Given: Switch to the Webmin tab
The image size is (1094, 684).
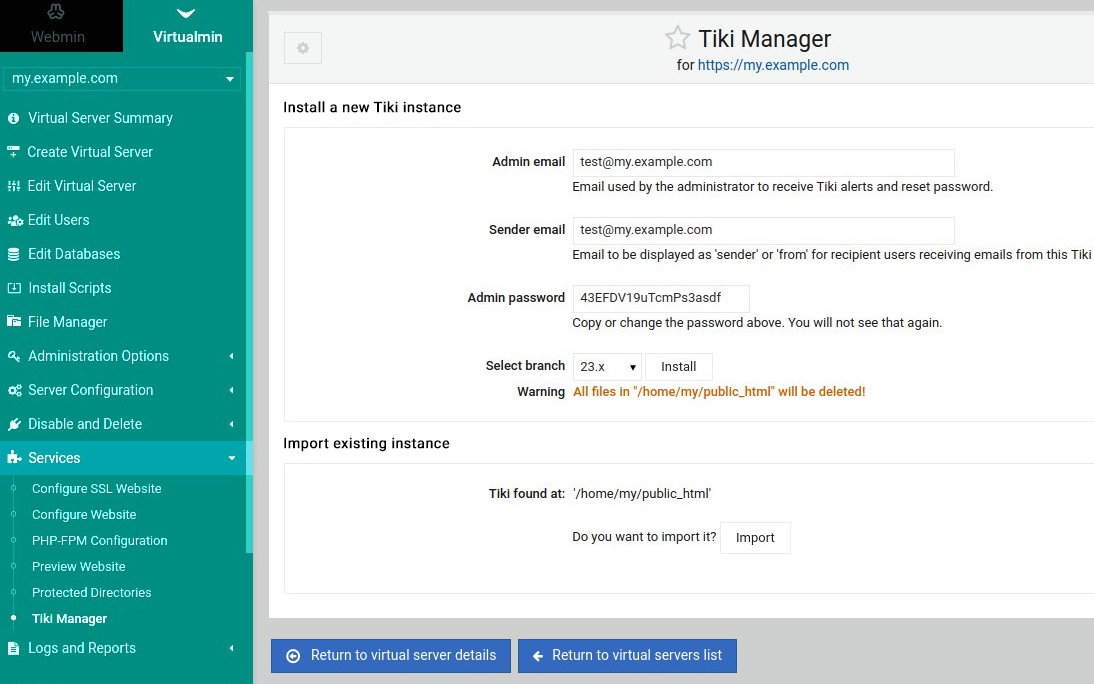Looking at the screenshot, I should pos(57,27).
